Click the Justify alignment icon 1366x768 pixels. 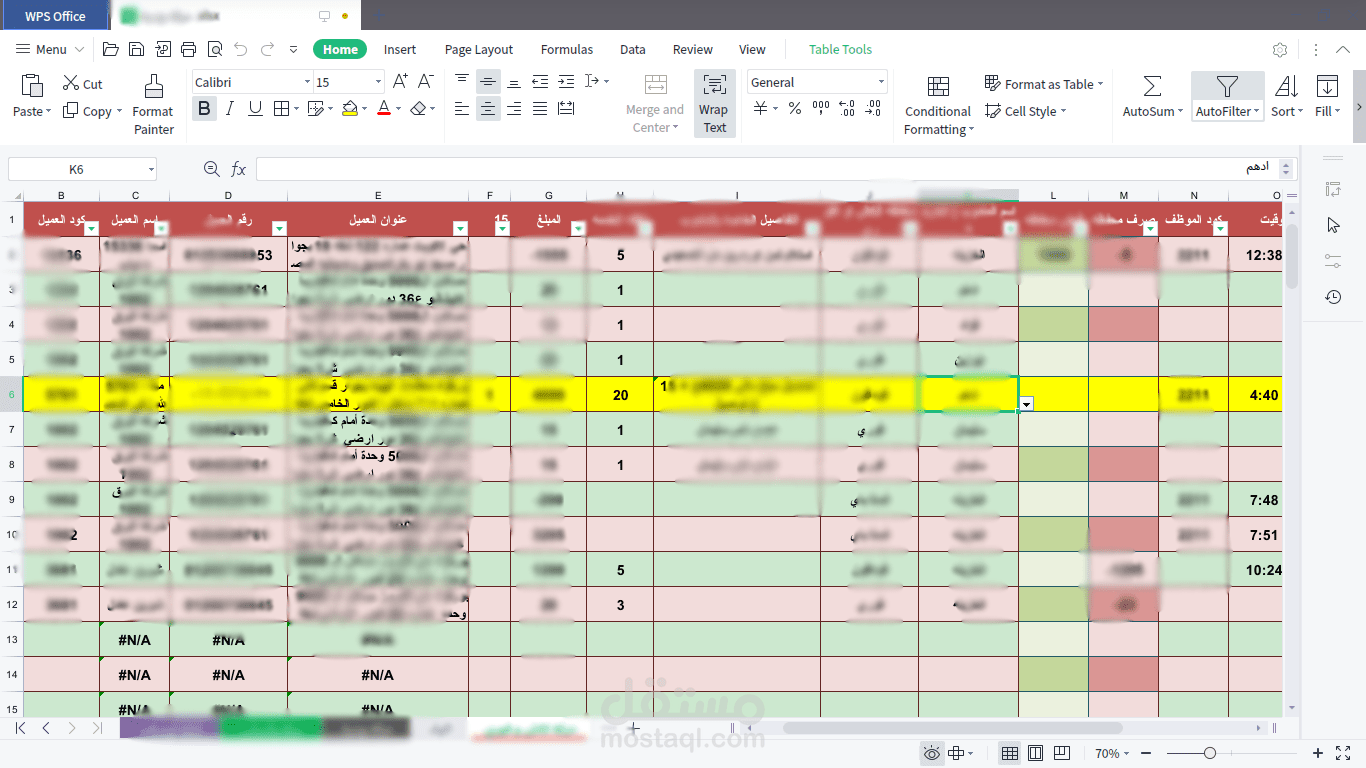(540, 109)
